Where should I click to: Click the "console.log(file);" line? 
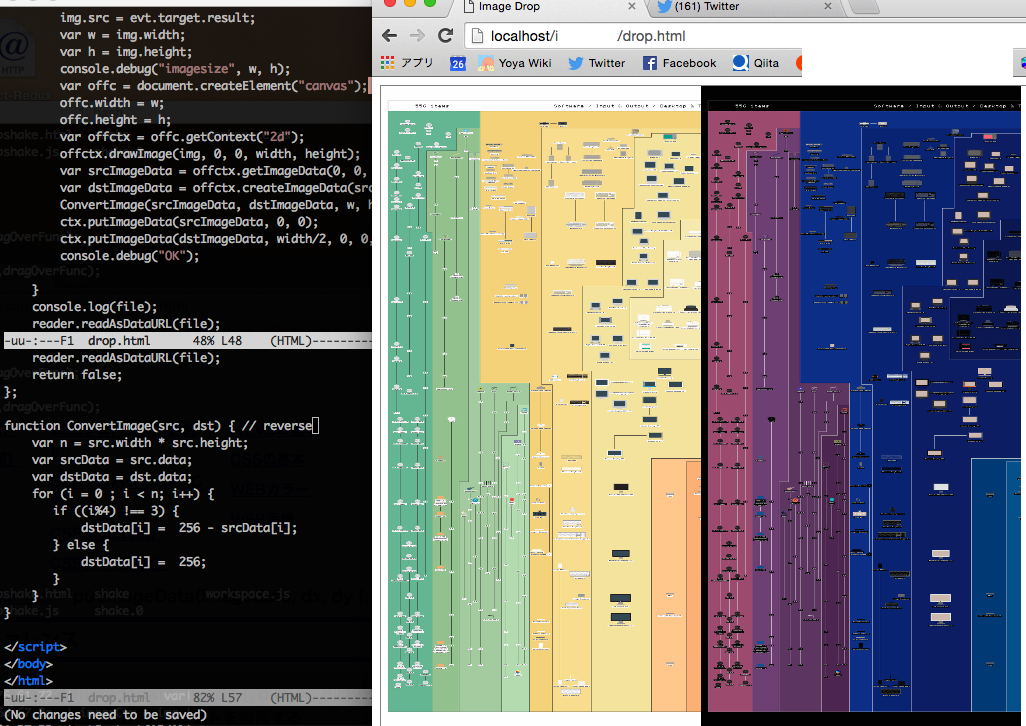coord(94,307)
